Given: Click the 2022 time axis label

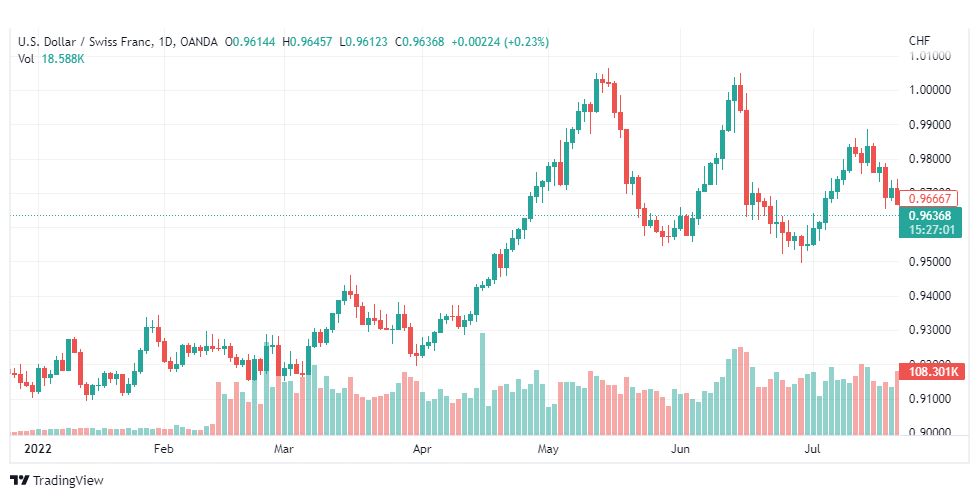Looking at the screenshot, I should click(37, 449).
